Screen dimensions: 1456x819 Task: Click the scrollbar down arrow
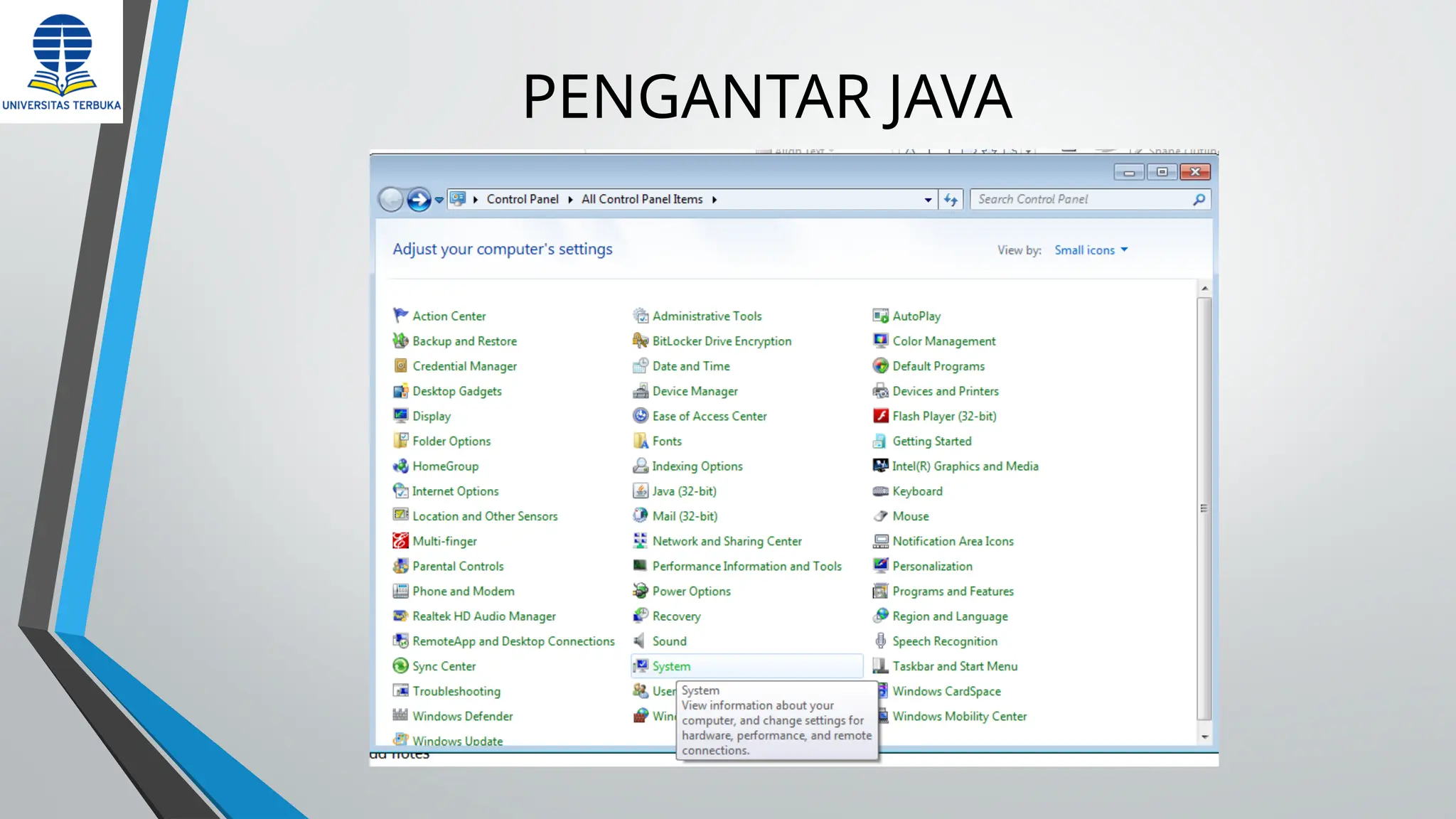coord(1204,737)
